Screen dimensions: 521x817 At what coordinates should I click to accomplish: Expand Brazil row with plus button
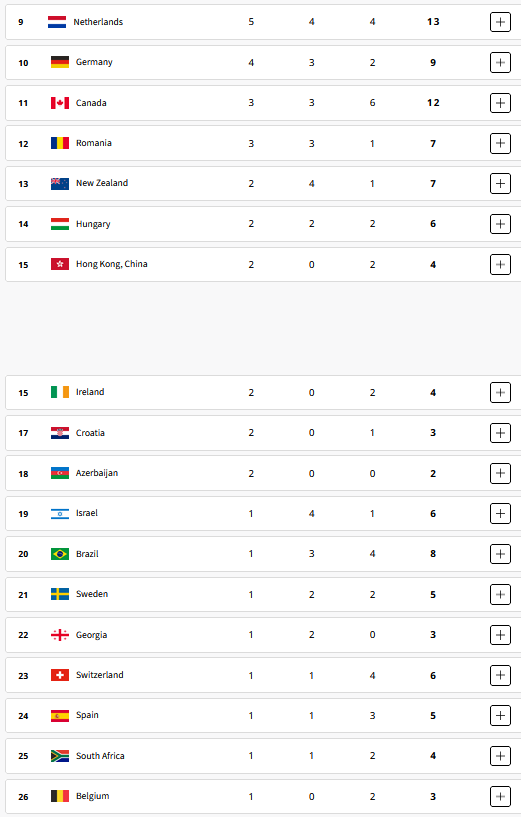(500, 554)
